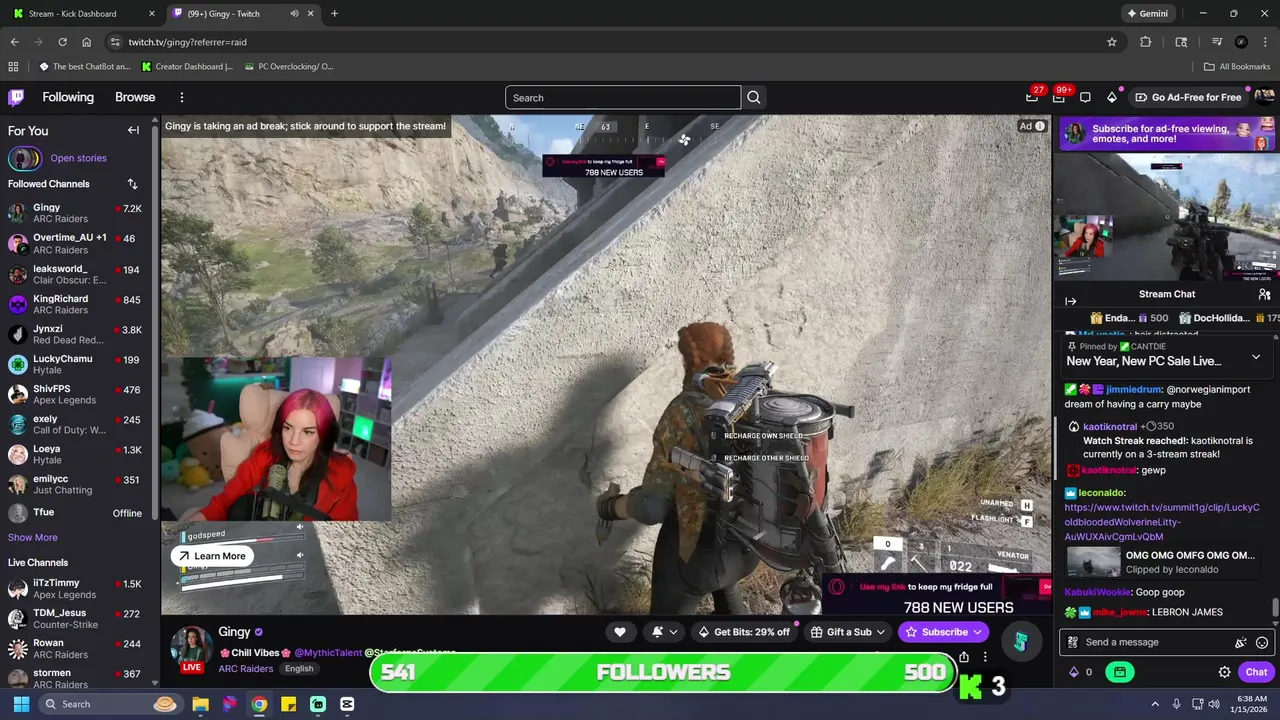Open the three-dot More menu beside Browse

(182, 97)
